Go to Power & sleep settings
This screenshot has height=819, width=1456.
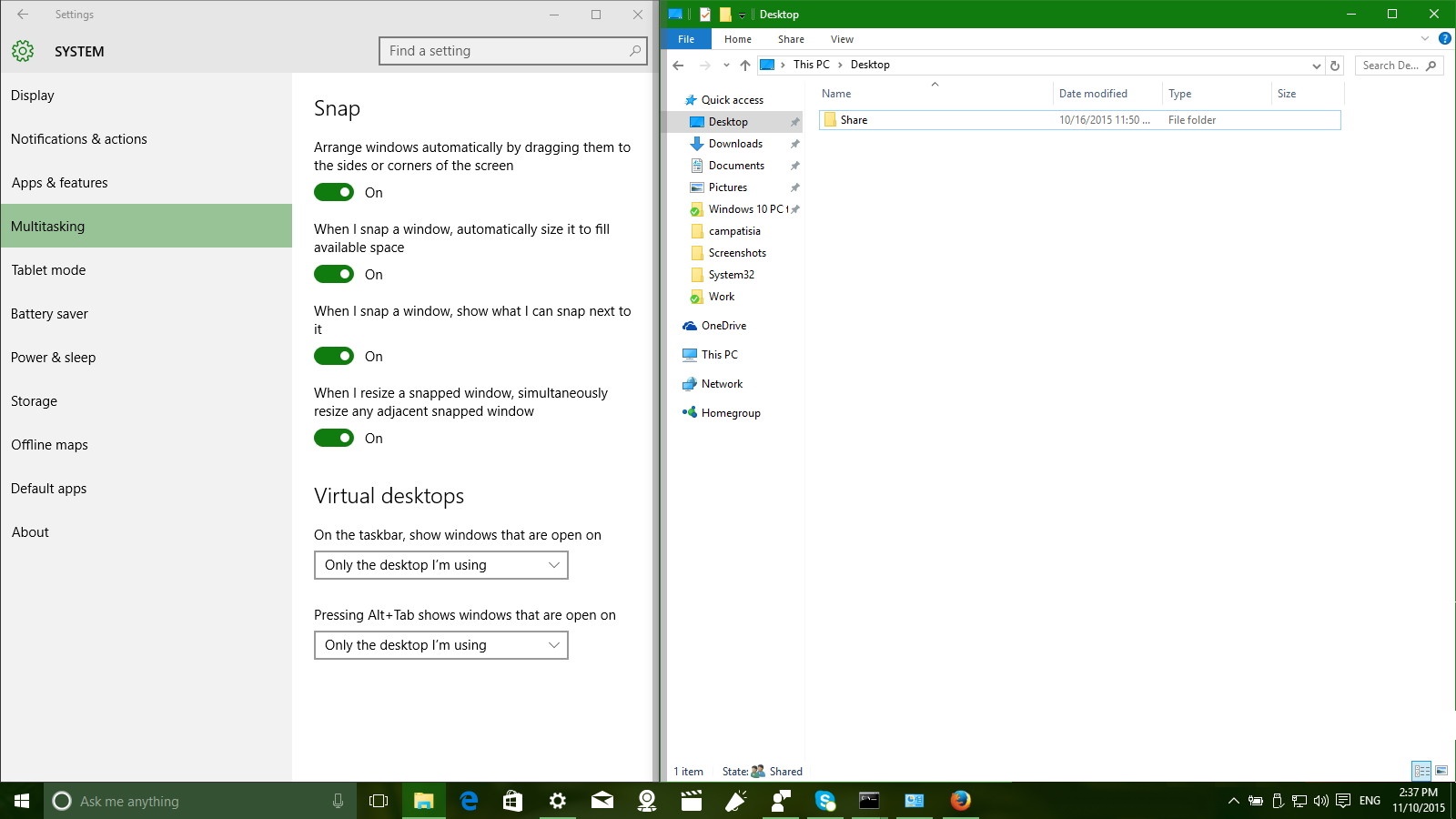click(146, 357)
